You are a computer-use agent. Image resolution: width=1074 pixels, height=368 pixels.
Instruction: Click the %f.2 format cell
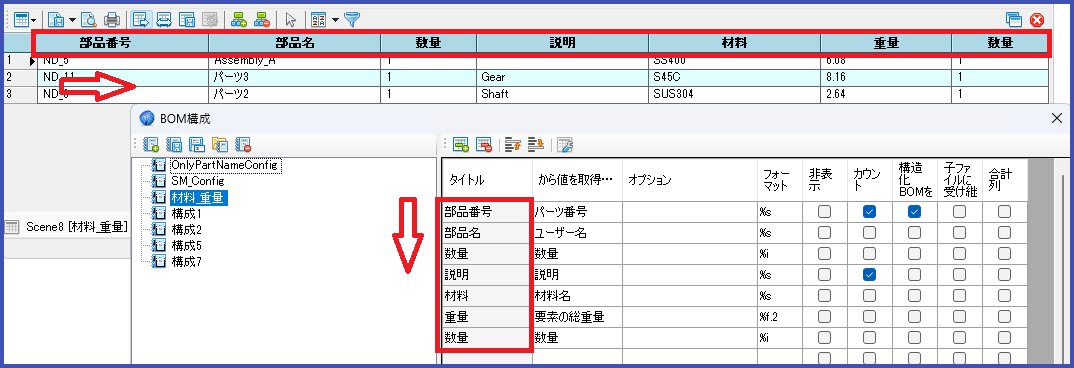[779, 317]
